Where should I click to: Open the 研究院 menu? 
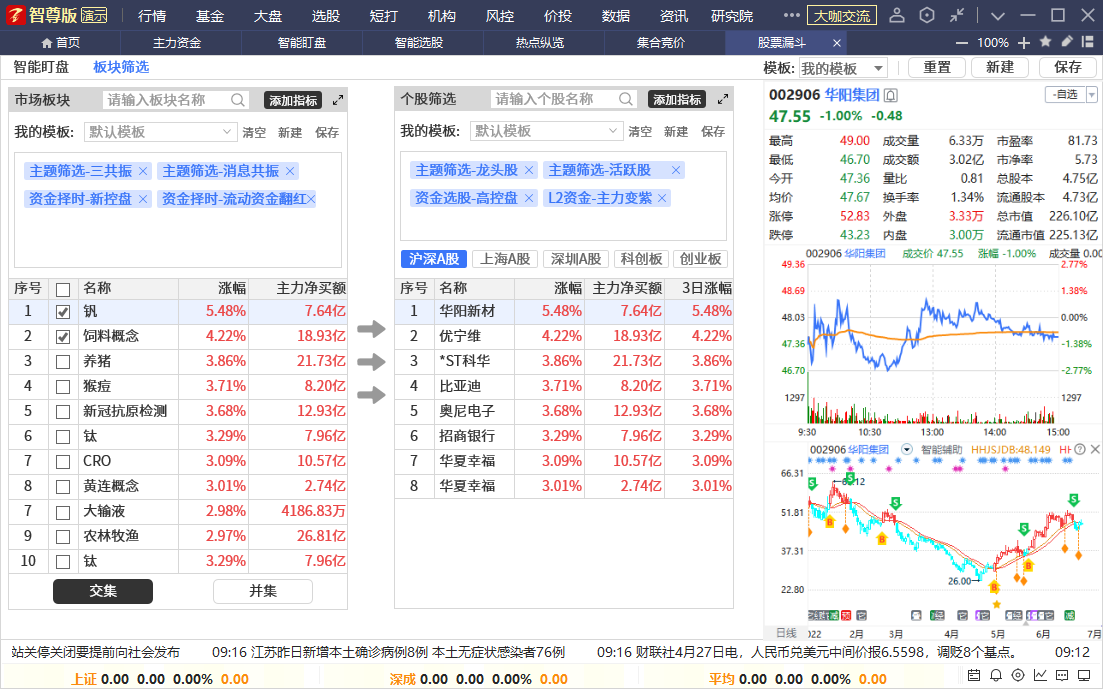[x=732, y=15]
